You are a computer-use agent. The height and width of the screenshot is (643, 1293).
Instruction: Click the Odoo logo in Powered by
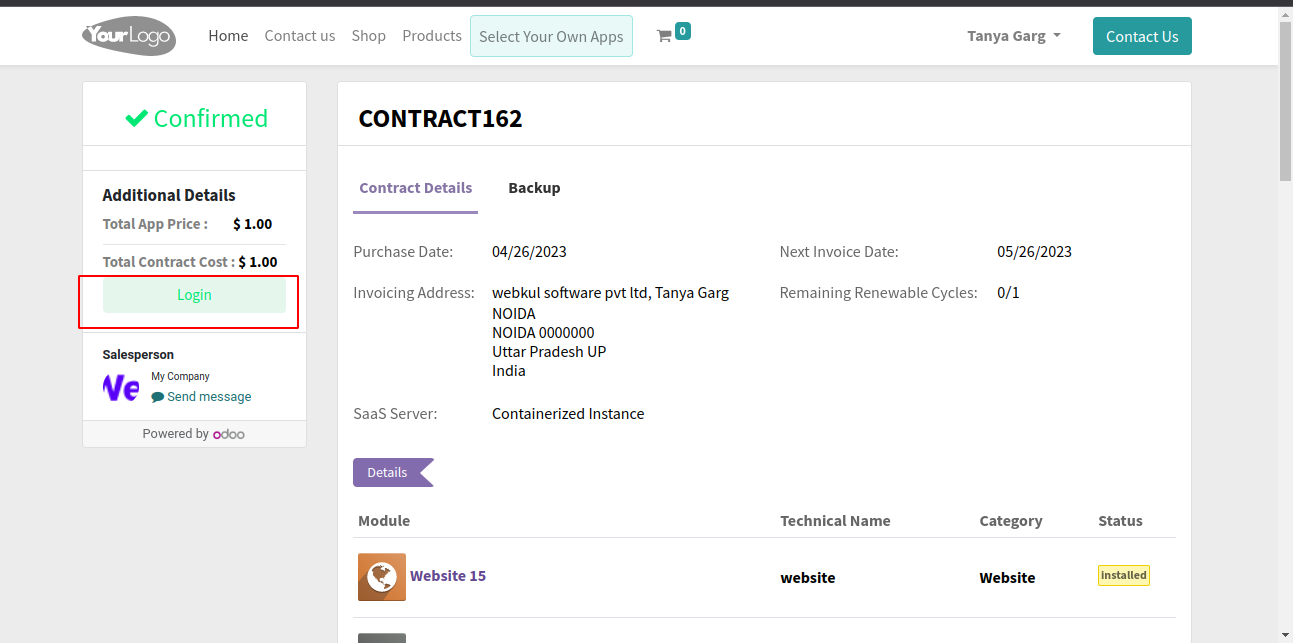coord(229,434)
